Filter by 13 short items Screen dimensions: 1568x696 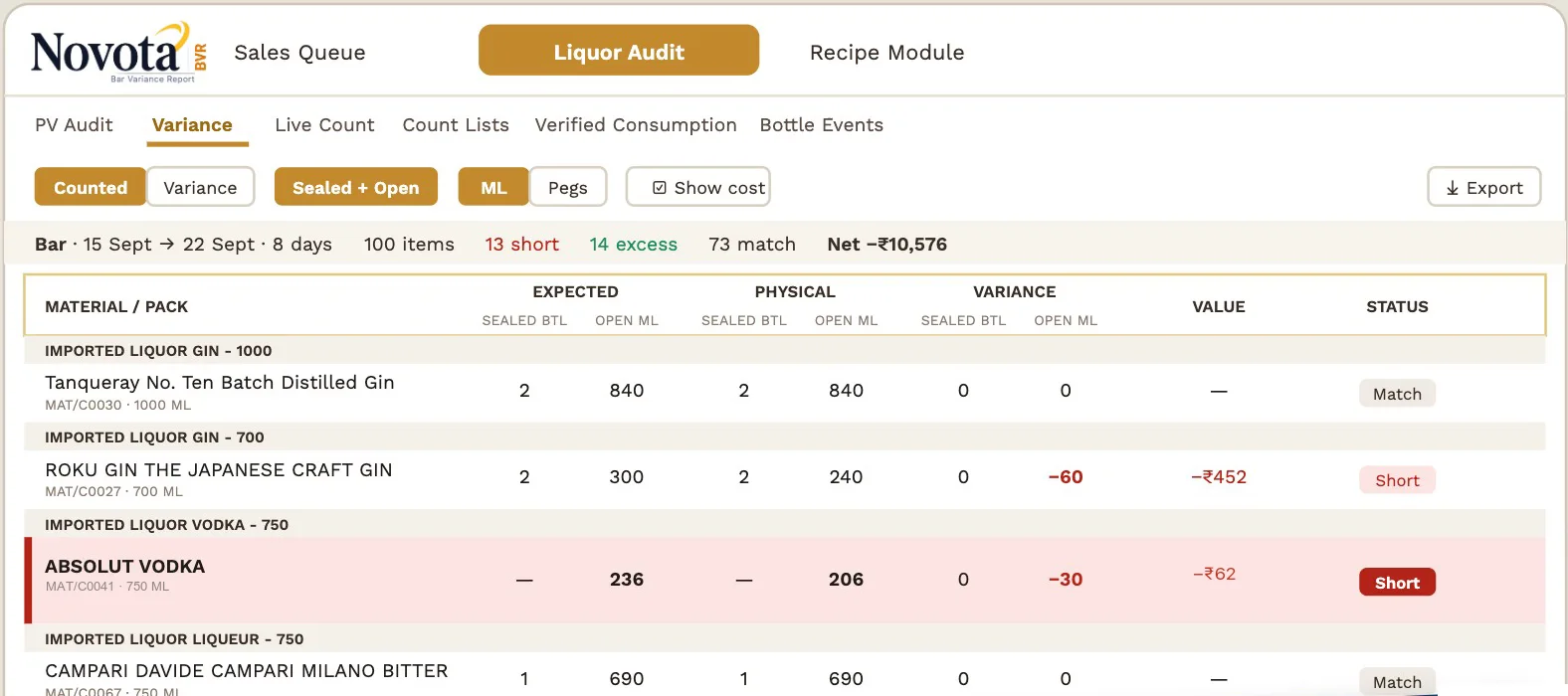[x=521, y=245]
